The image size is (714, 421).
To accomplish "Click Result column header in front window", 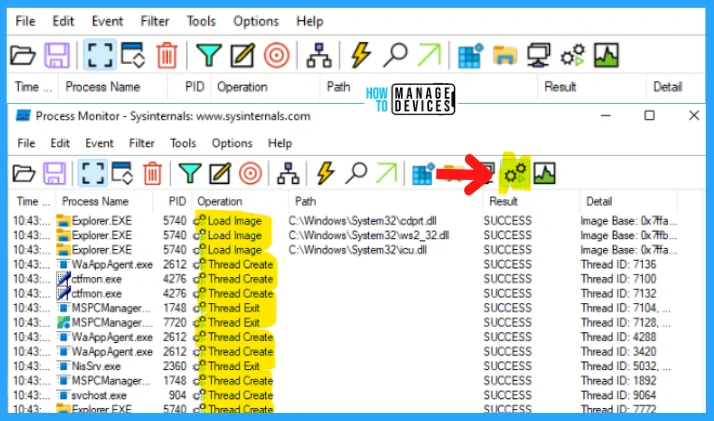I will pos(503,201).
